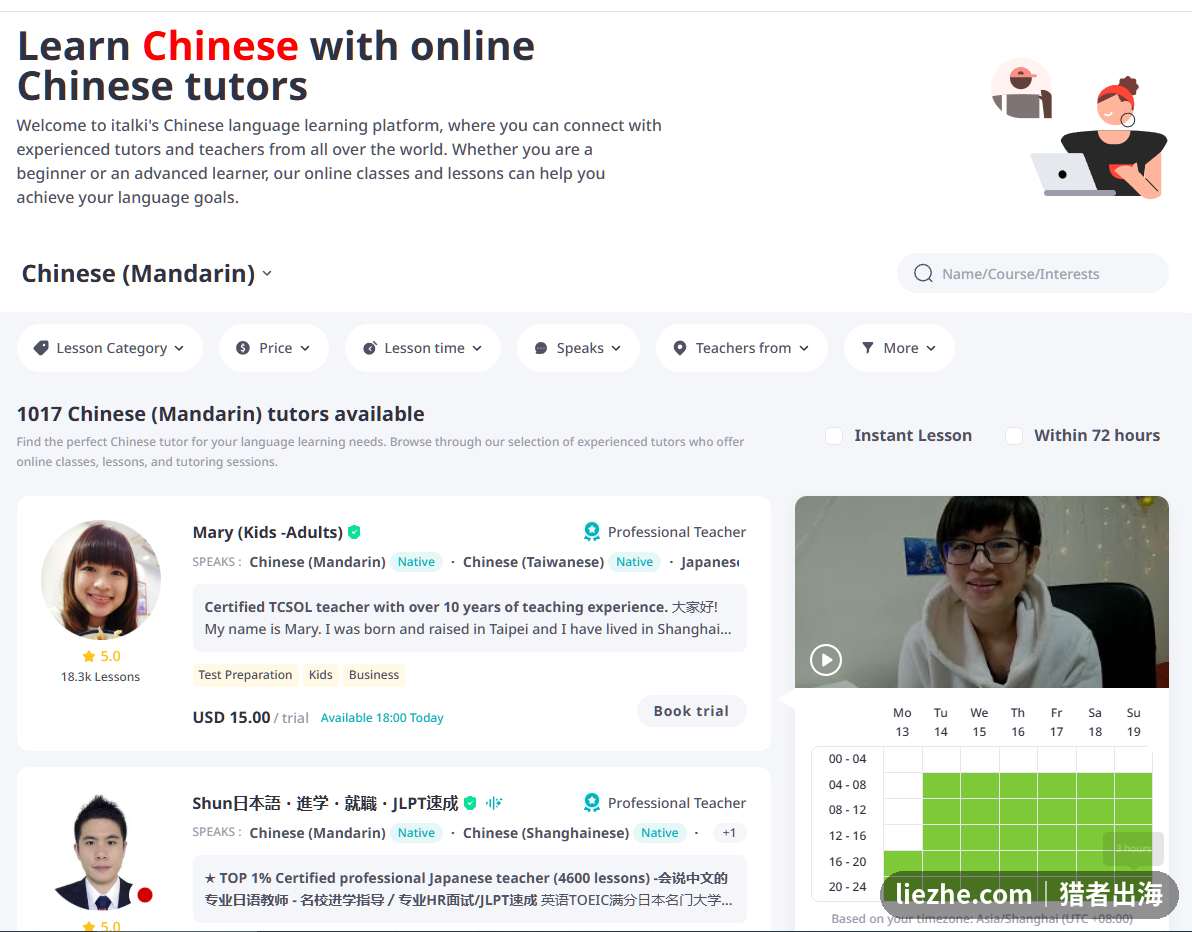Focus the Name/Course/Interests search field

[1032, 274]
